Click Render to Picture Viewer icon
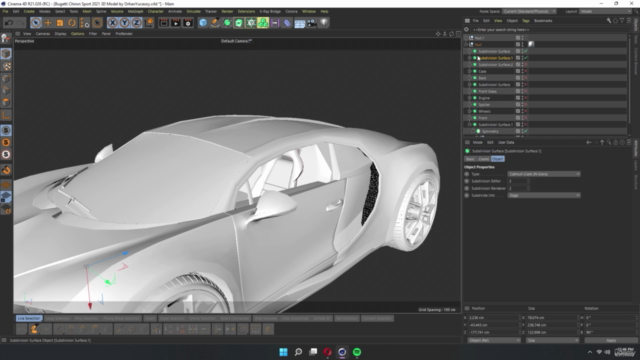Image resolution: width=640 pixels, height=360 pixels. (x=176, y=23)
